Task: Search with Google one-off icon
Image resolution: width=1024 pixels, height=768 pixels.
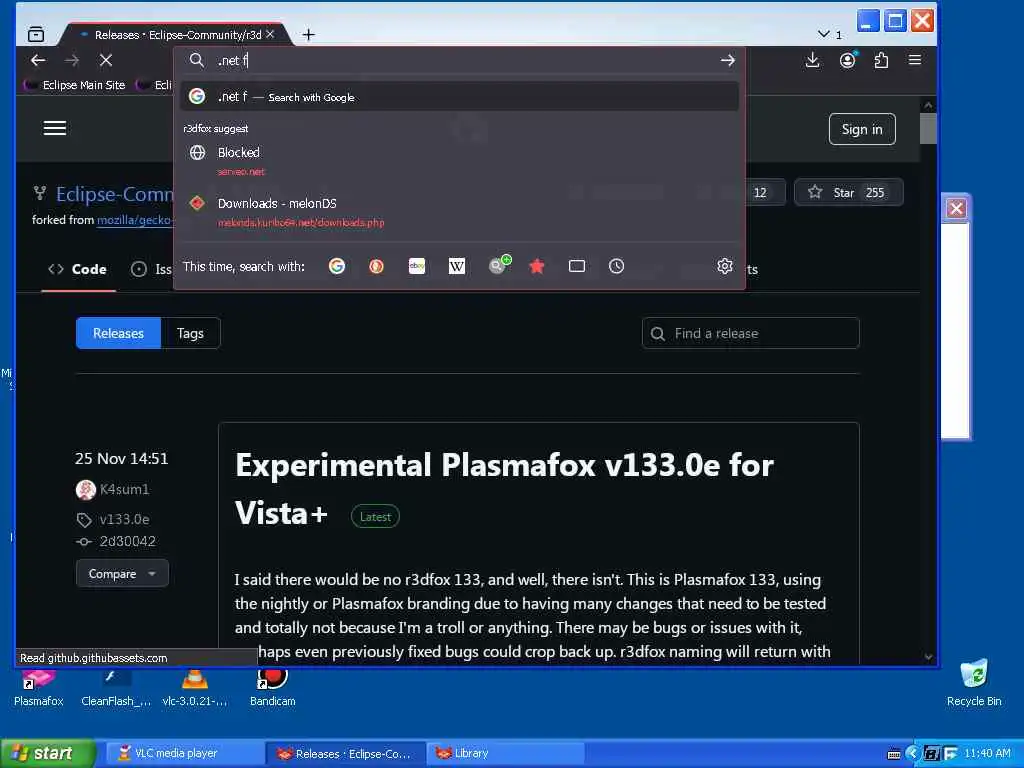Action: [x=337, y=266]
